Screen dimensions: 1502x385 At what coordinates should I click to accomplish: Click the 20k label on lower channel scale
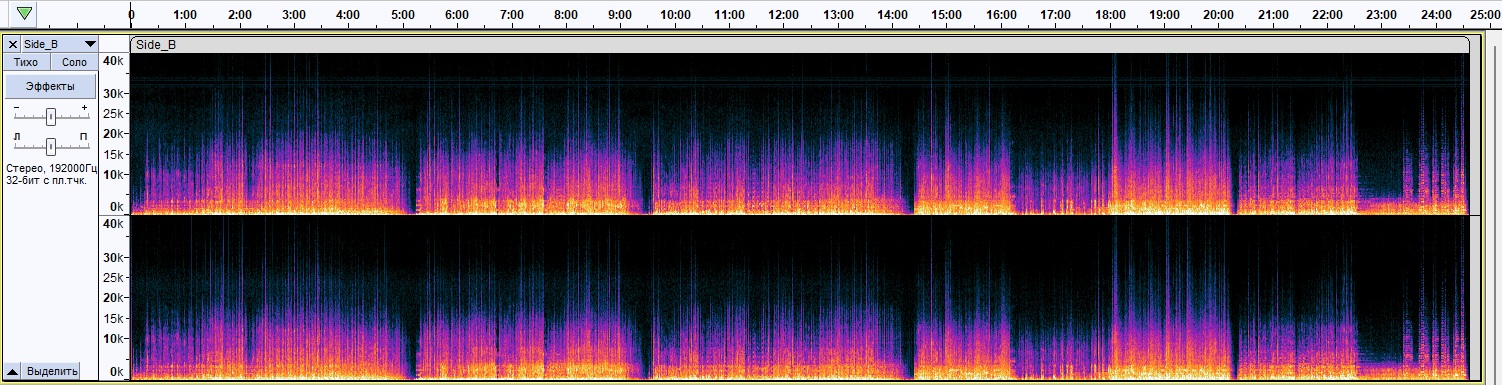tap(114, 298)
